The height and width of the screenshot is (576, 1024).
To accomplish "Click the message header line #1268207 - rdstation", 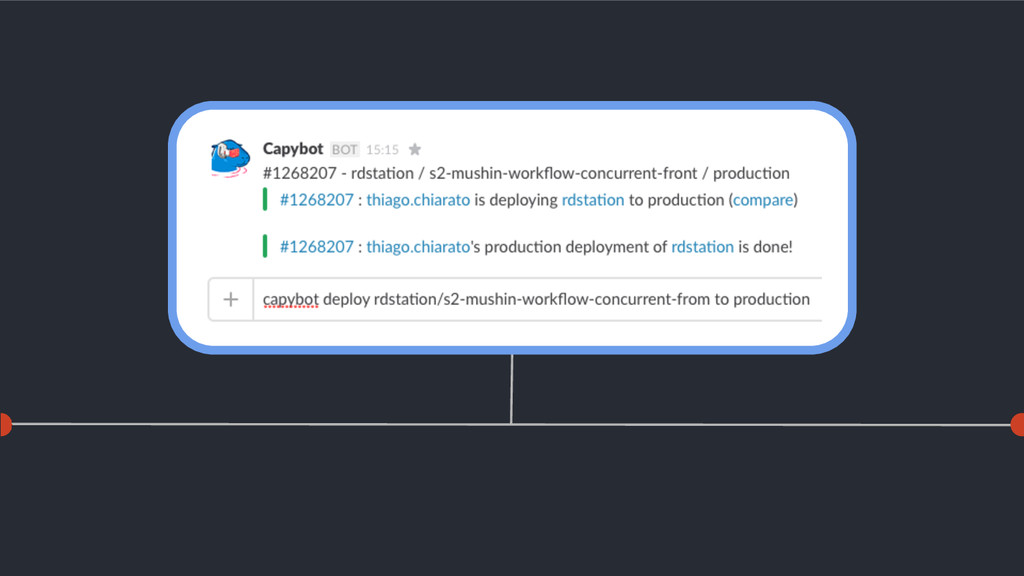I will click(526, 173).
